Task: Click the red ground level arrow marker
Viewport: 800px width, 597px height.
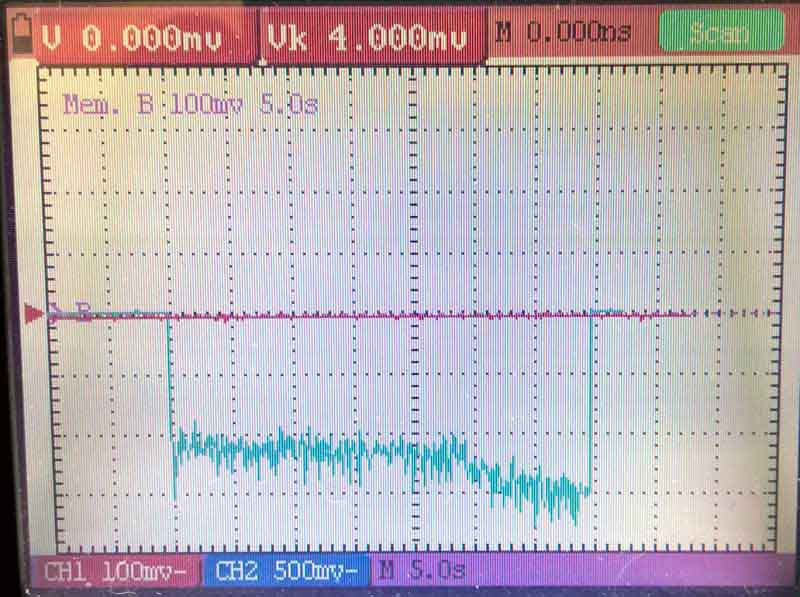Action: tap(35, 315)
